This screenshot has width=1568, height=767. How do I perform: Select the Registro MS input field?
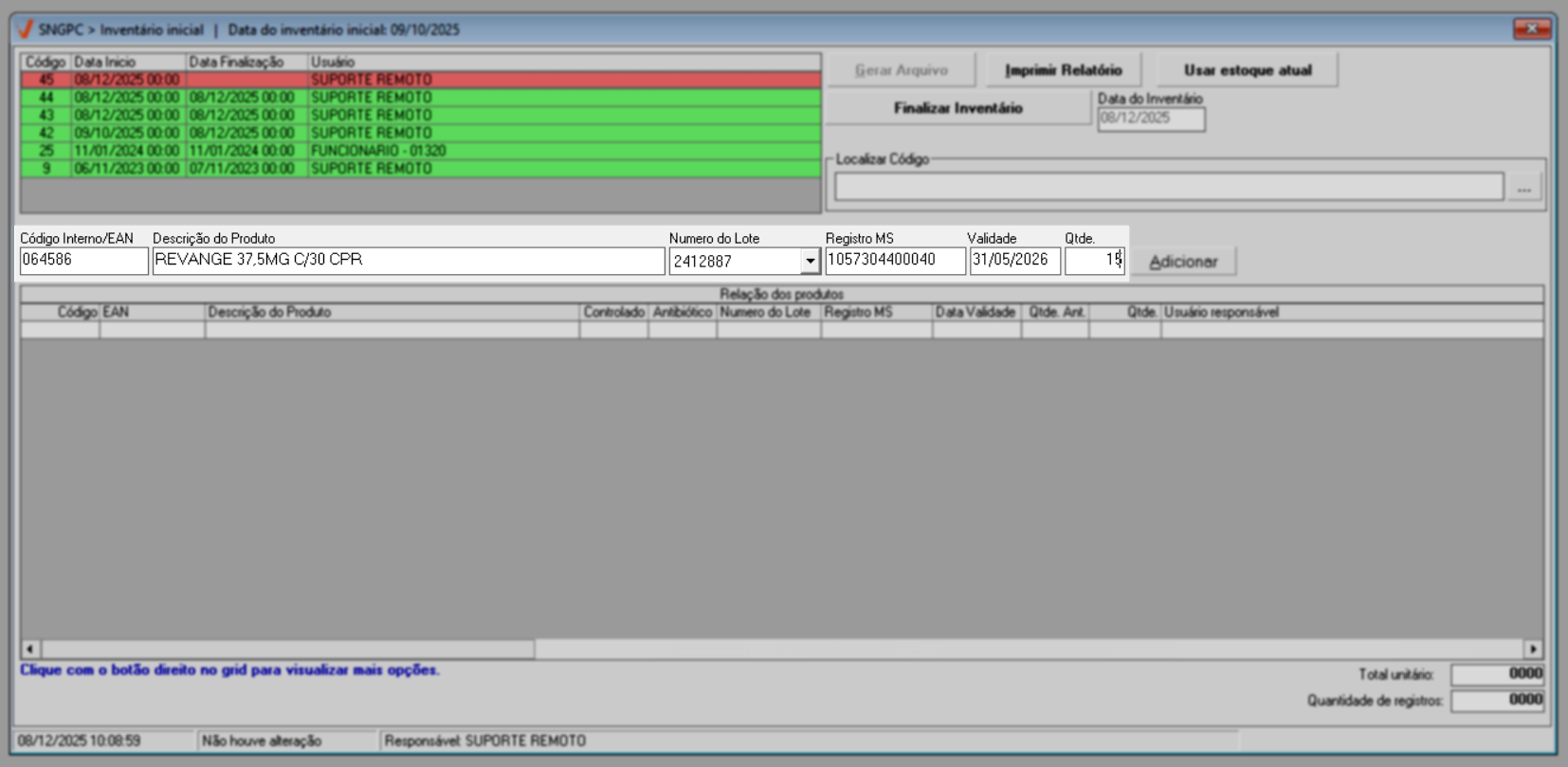coord(895,261)
